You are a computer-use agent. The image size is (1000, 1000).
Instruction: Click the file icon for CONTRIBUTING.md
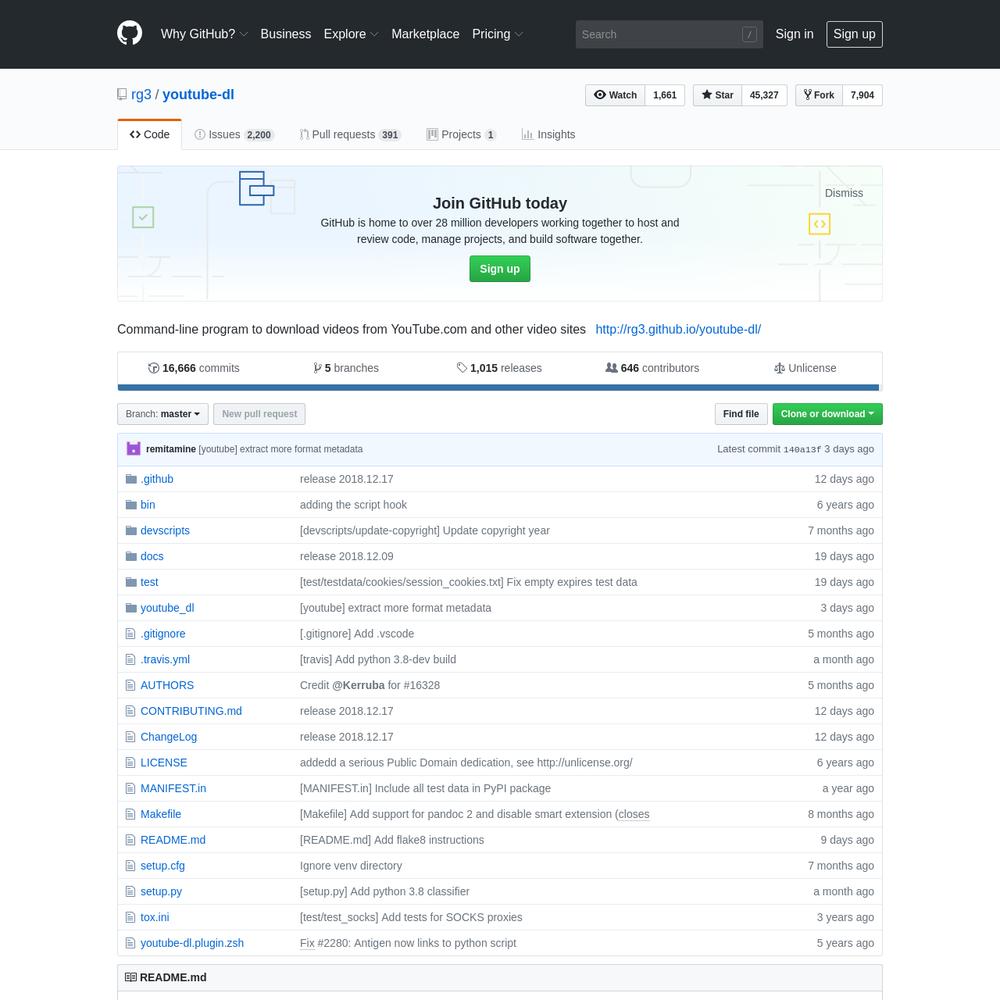click(131, 711)
